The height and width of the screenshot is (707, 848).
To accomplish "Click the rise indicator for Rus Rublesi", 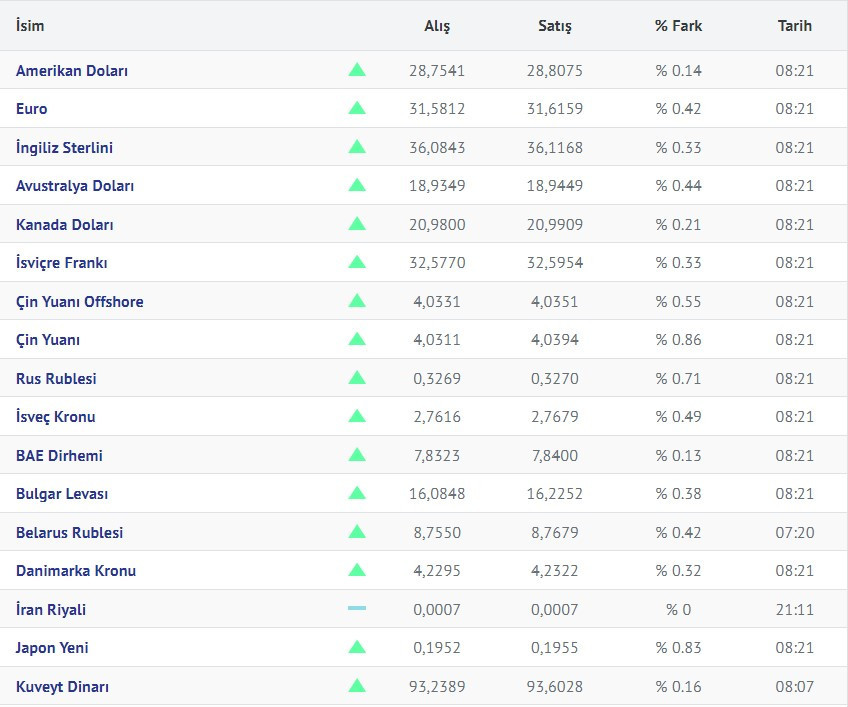I will [x=357, y=378].
